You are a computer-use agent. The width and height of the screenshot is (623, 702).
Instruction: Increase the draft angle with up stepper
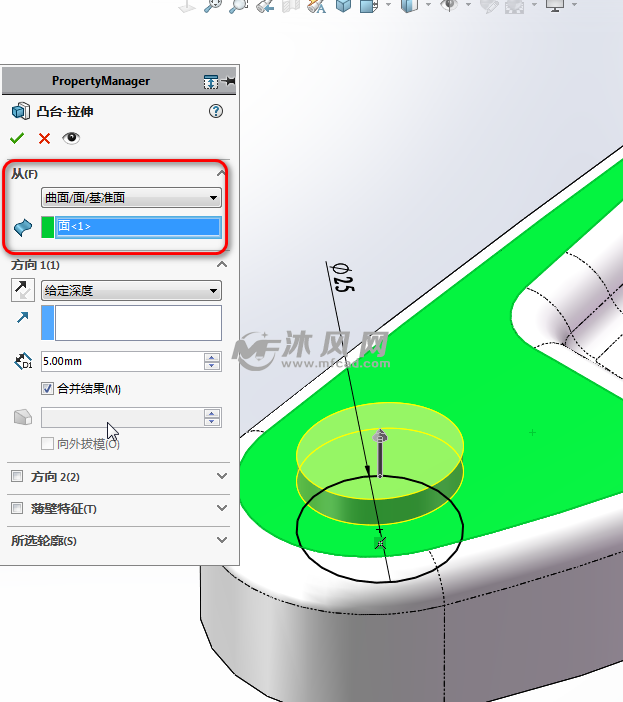pyautogui.click(x=212, y=413)
